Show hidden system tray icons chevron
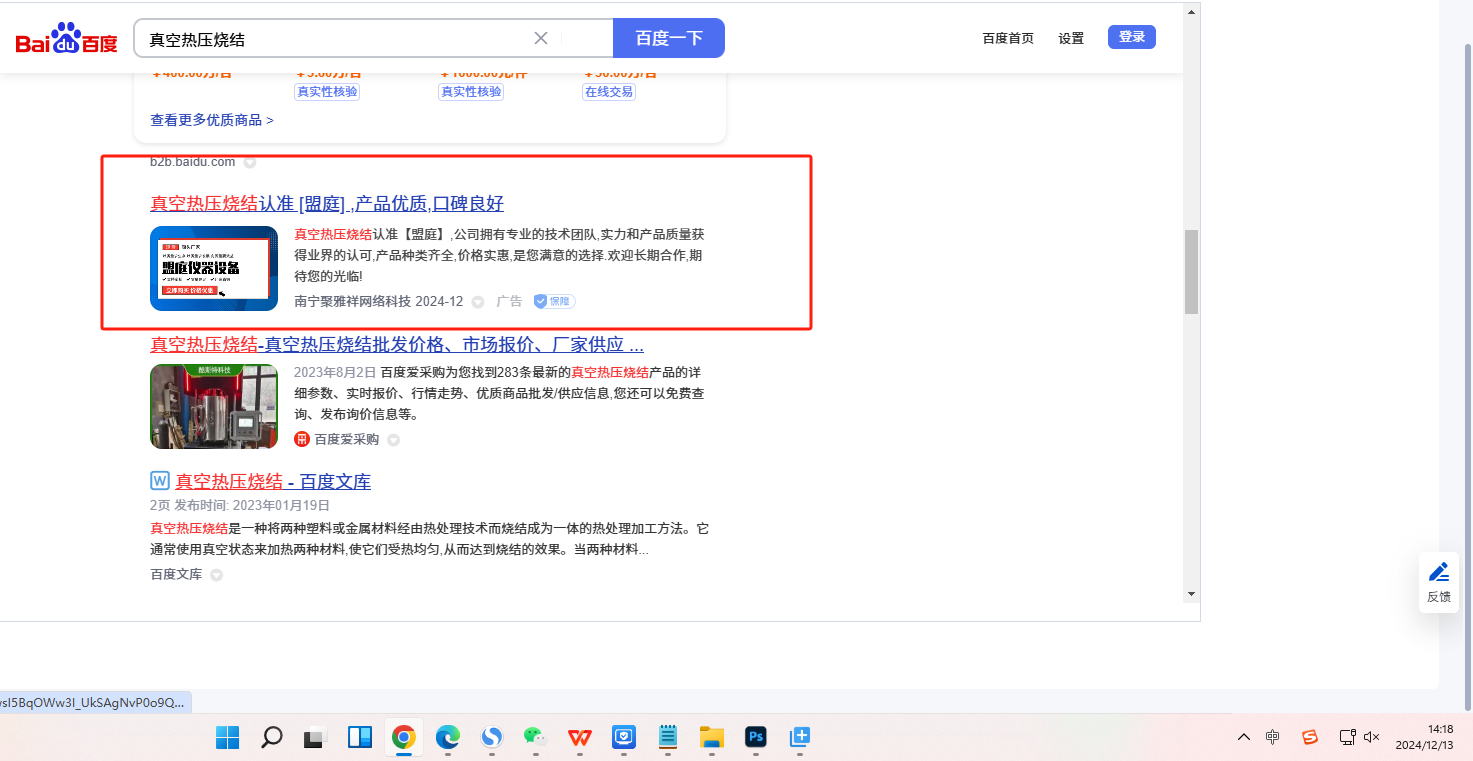The height and width of the screenshot is (761, 1473). 1243,738
